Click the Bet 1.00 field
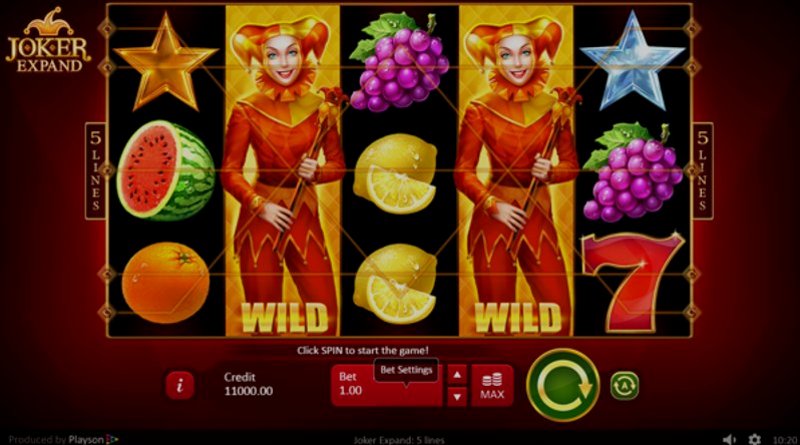The image size is (800, 445). click(386, 386)
